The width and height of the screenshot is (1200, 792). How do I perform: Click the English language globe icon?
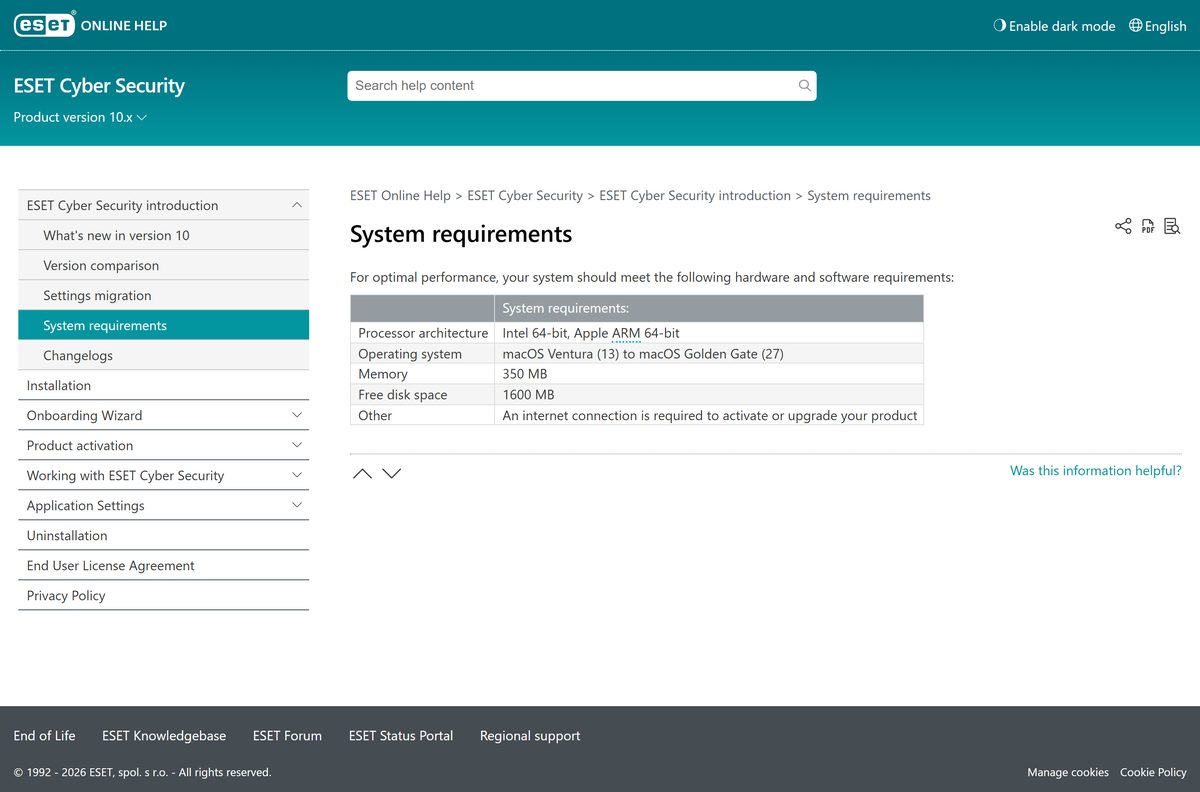(x=1135, y=26)
